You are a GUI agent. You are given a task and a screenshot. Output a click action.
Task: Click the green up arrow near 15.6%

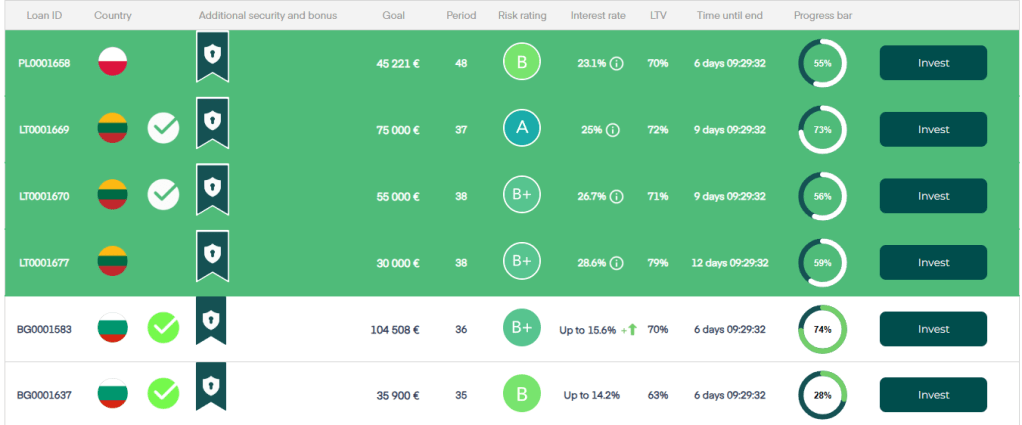pos(632,329)
